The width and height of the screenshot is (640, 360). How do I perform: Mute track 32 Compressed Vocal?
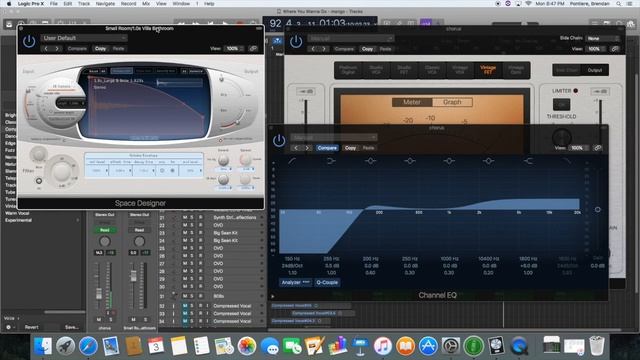185,306
